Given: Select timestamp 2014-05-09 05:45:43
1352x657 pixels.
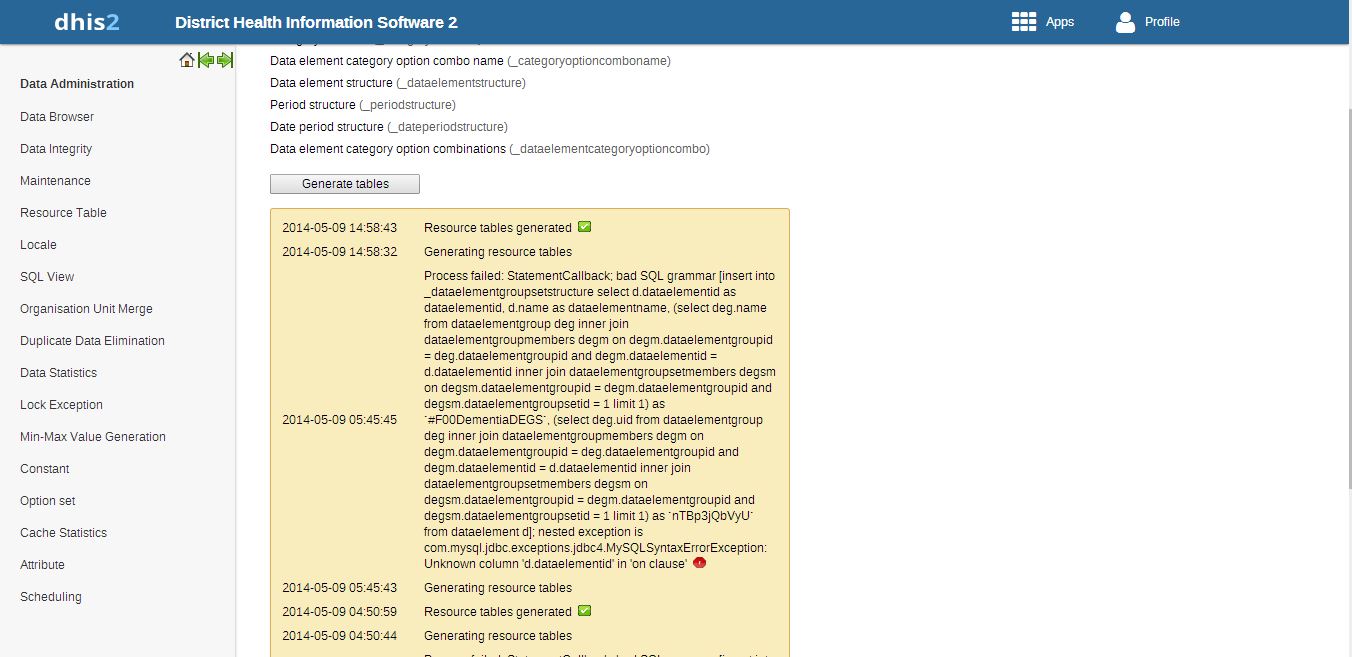Looking at the screenshot, I should point(339,588).
